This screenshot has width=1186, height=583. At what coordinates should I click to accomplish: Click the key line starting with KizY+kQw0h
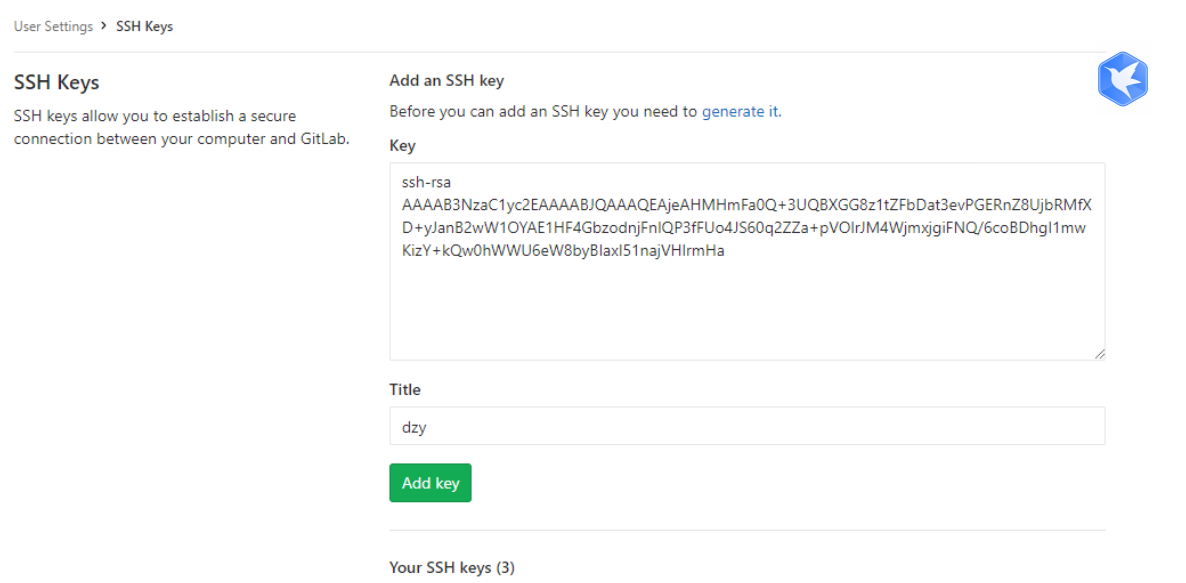[x=564, y=251]
